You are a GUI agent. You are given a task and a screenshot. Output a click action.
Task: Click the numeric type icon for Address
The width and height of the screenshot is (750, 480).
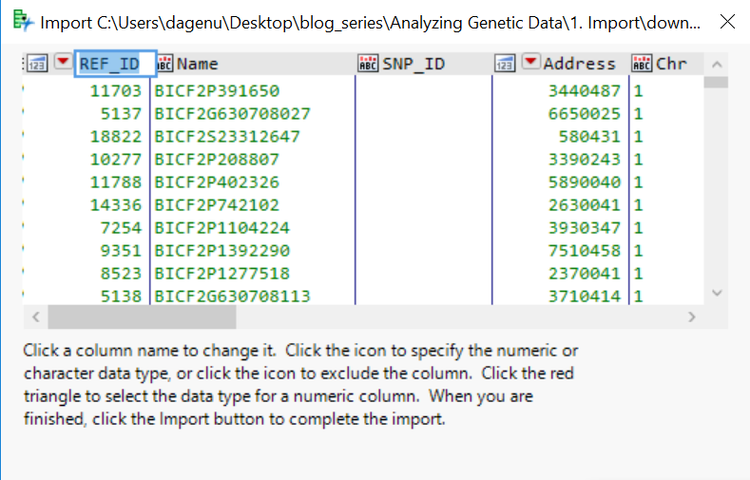click(505, 64)
